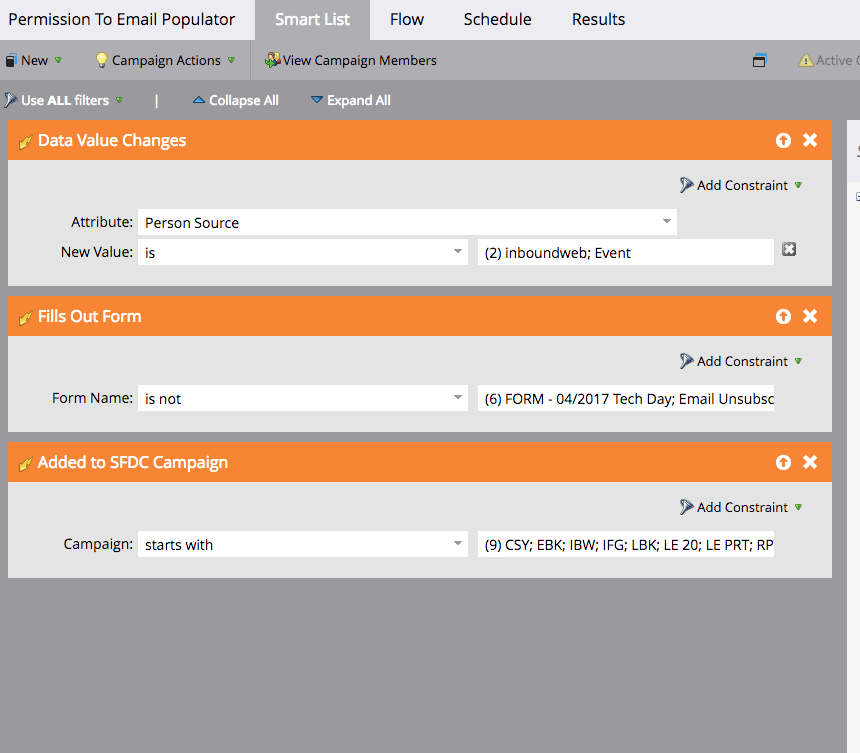Click the Campaign values field starting with CSY
The height and width of the screenshot is (753, 860).
pos(625,545)
